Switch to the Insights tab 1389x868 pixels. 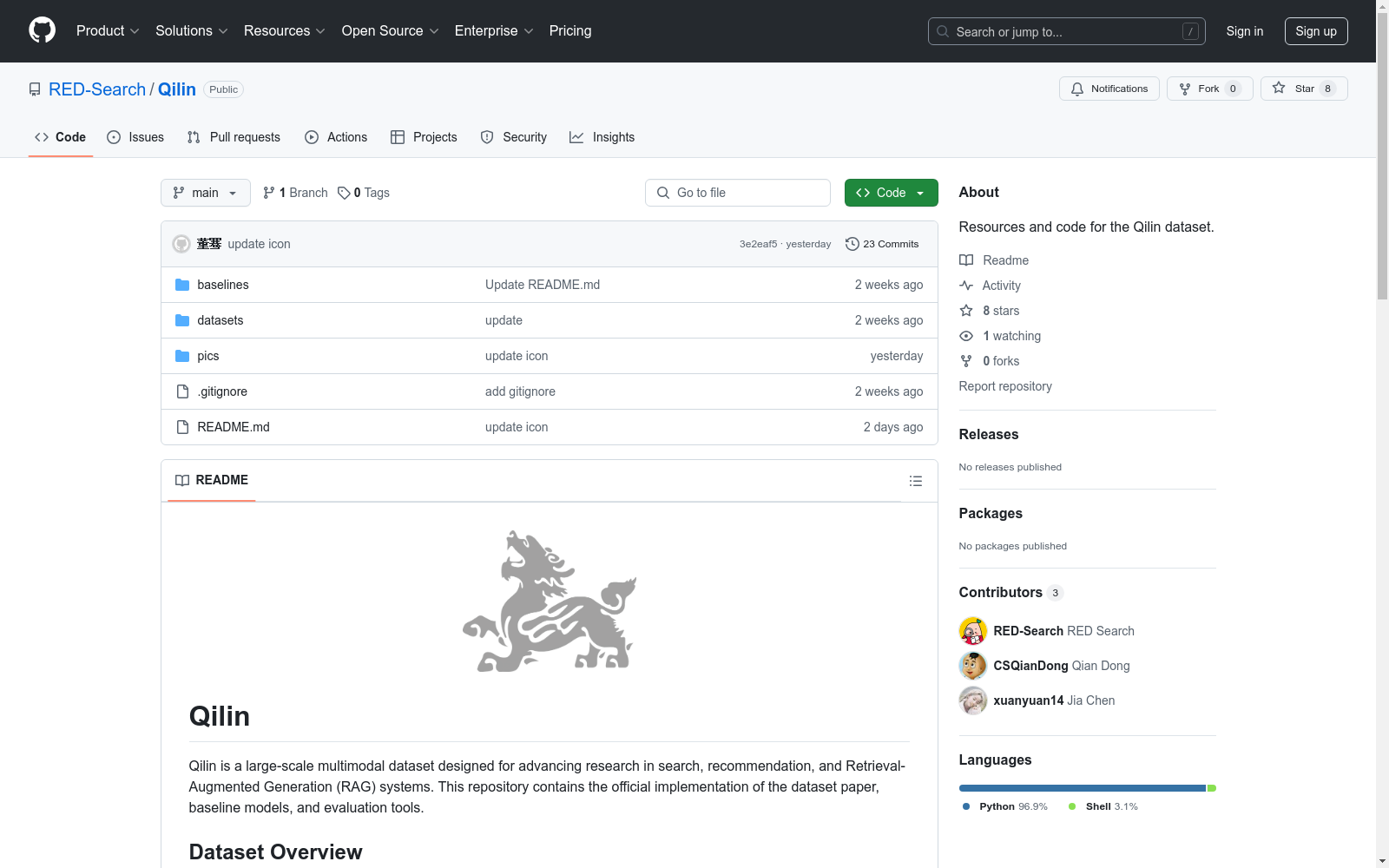click(602, 137)
